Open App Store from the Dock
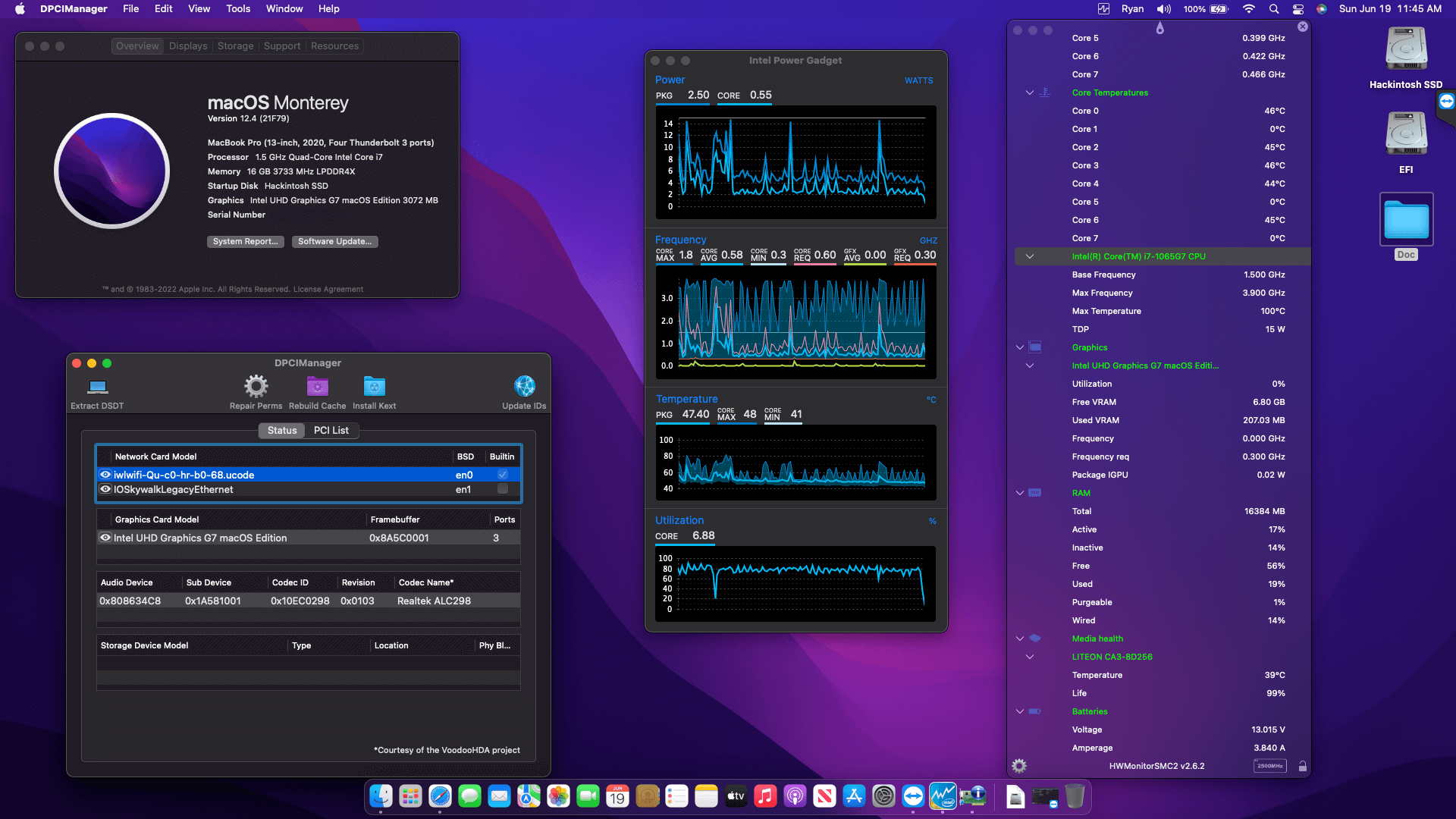The image size is (1456, 819). [854, 796]
